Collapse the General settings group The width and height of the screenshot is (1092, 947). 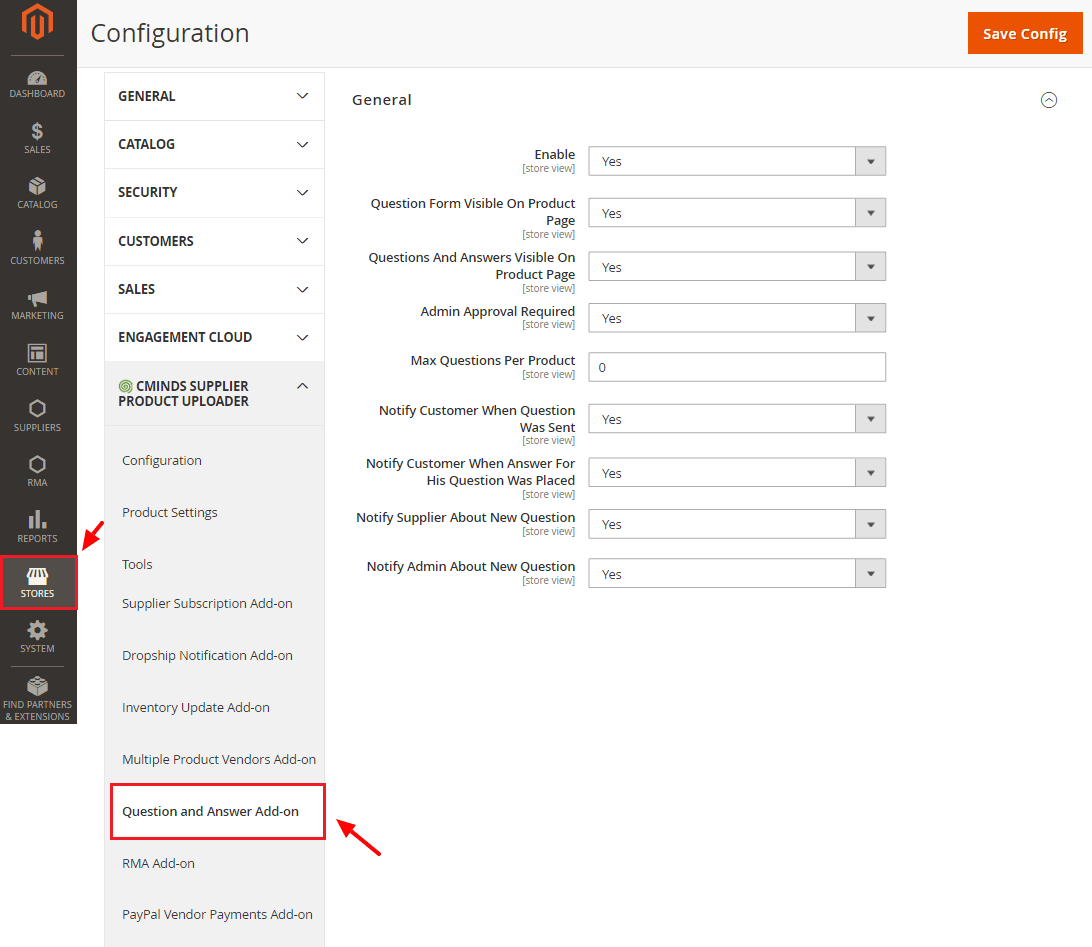[x=1048, y=100]
